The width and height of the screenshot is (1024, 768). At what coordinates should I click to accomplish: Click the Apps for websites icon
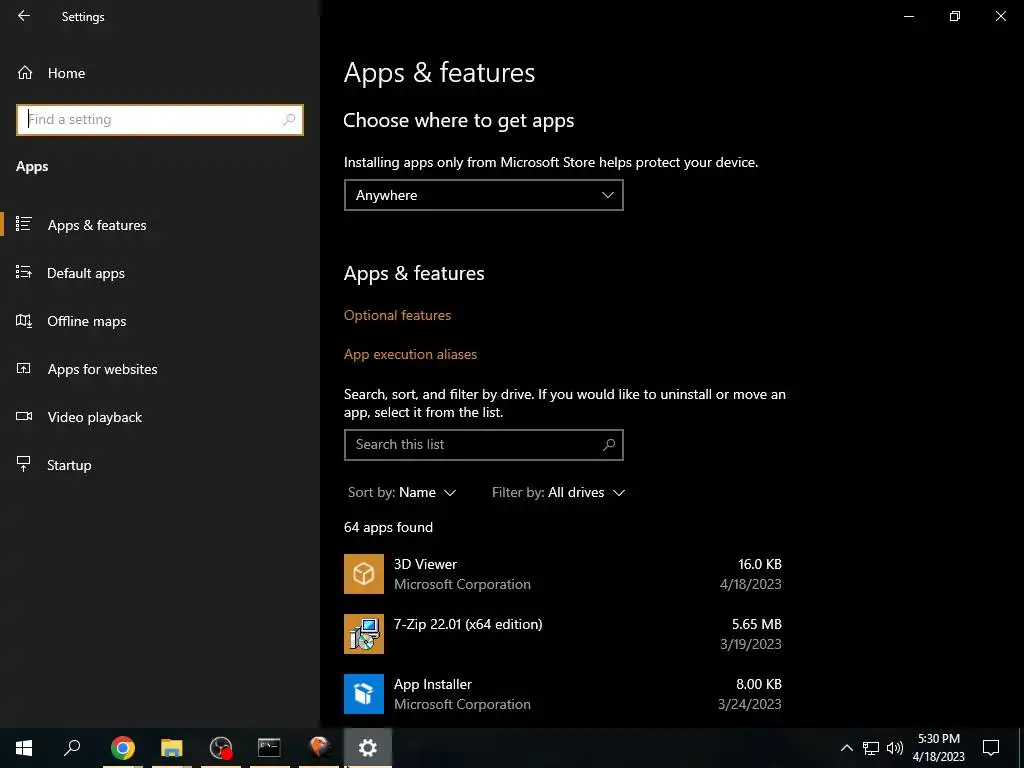24,368
